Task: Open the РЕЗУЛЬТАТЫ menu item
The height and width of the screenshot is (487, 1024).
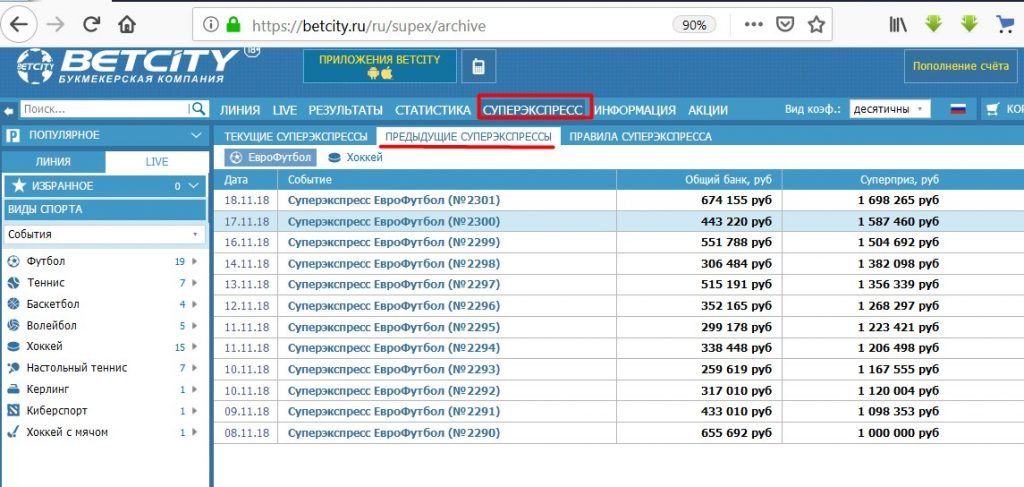Action: (345, 110)
